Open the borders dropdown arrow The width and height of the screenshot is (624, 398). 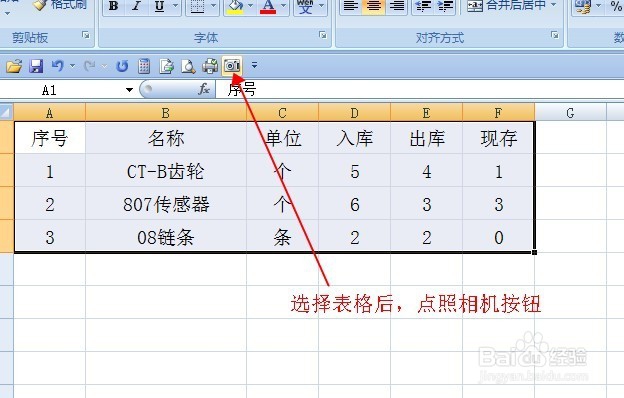point(213,6)
